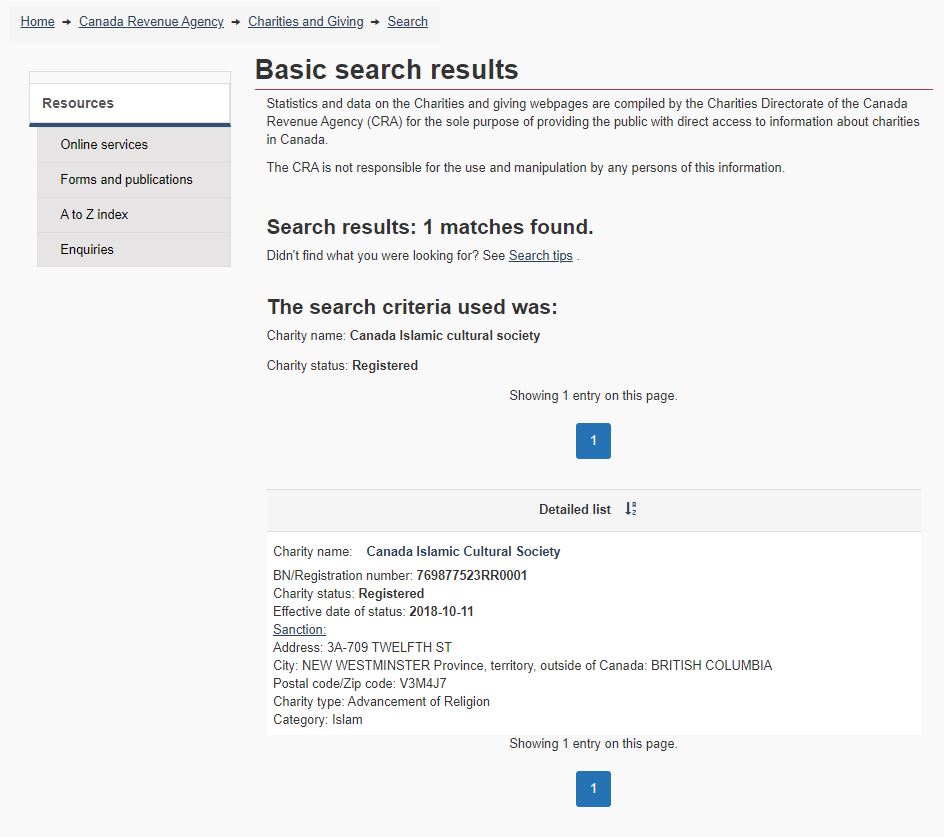Click 'Search results: 1 matches found.' heading
944x837 pixels.
point(430,227)
